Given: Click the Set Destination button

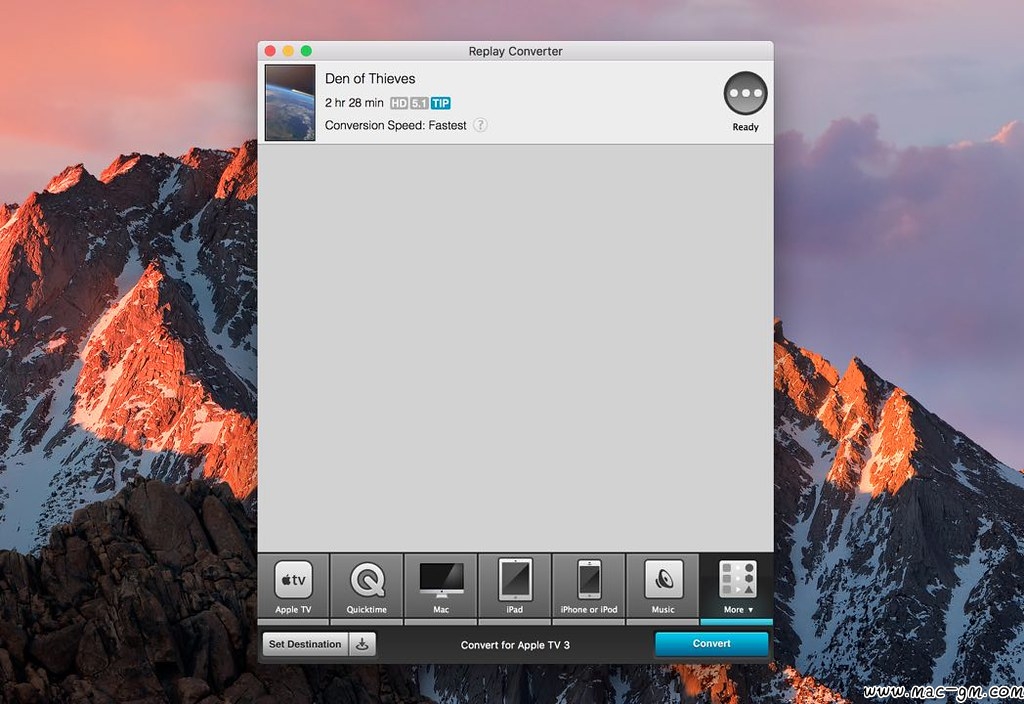Looking at the screenshot, I should point(305,644).
